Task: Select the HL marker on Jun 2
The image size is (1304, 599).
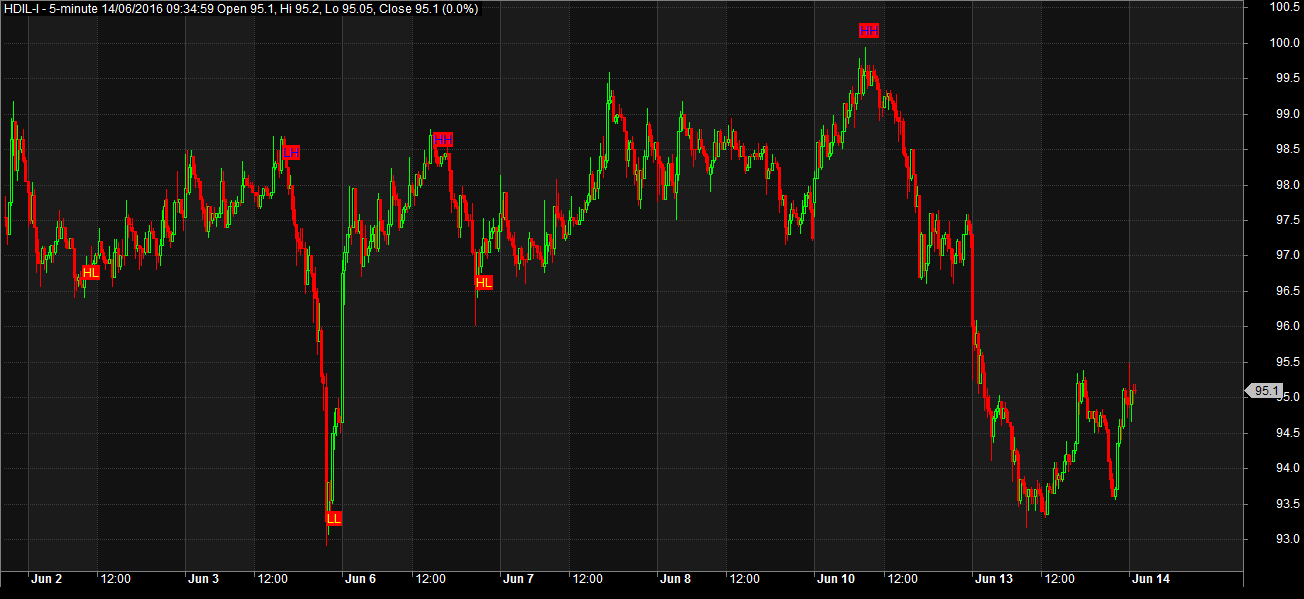Action: tap(91, 273)
